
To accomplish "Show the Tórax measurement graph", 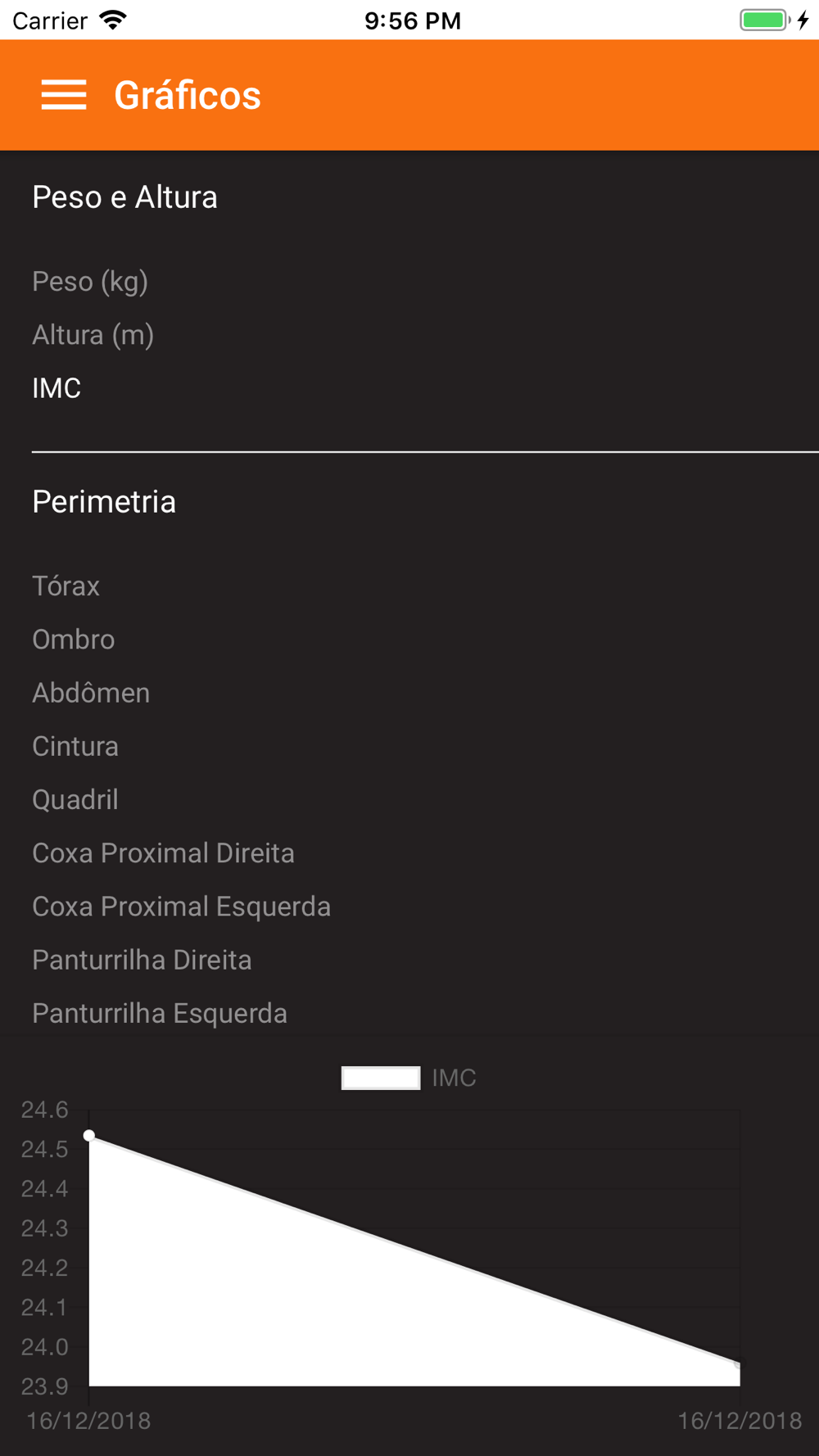I will (x=66, y=586).
